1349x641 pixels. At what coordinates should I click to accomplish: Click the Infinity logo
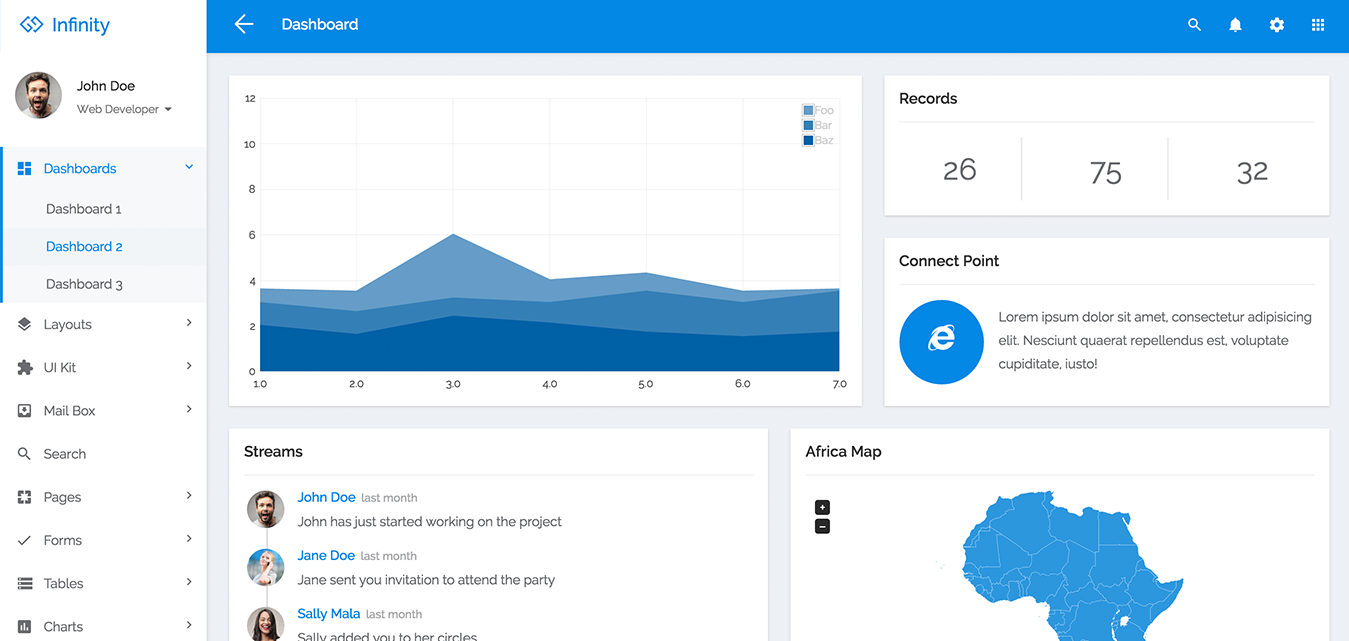pyautogui.click(x=66, y=25)
